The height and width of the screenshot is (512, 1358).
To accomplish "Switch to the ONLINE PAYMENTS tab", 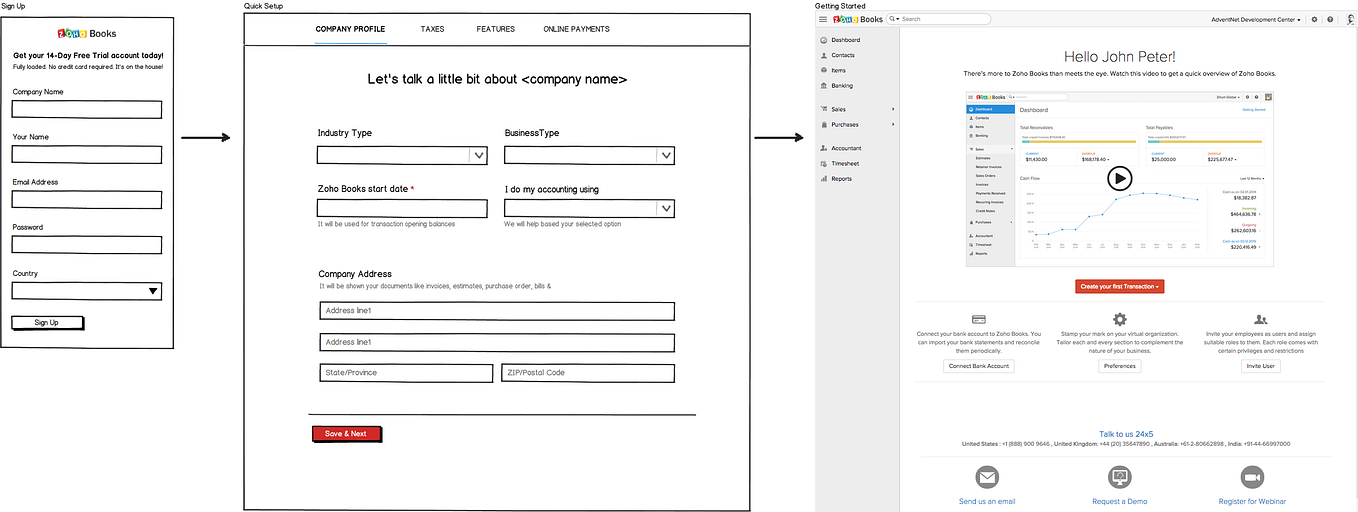I will pos(576,29).
